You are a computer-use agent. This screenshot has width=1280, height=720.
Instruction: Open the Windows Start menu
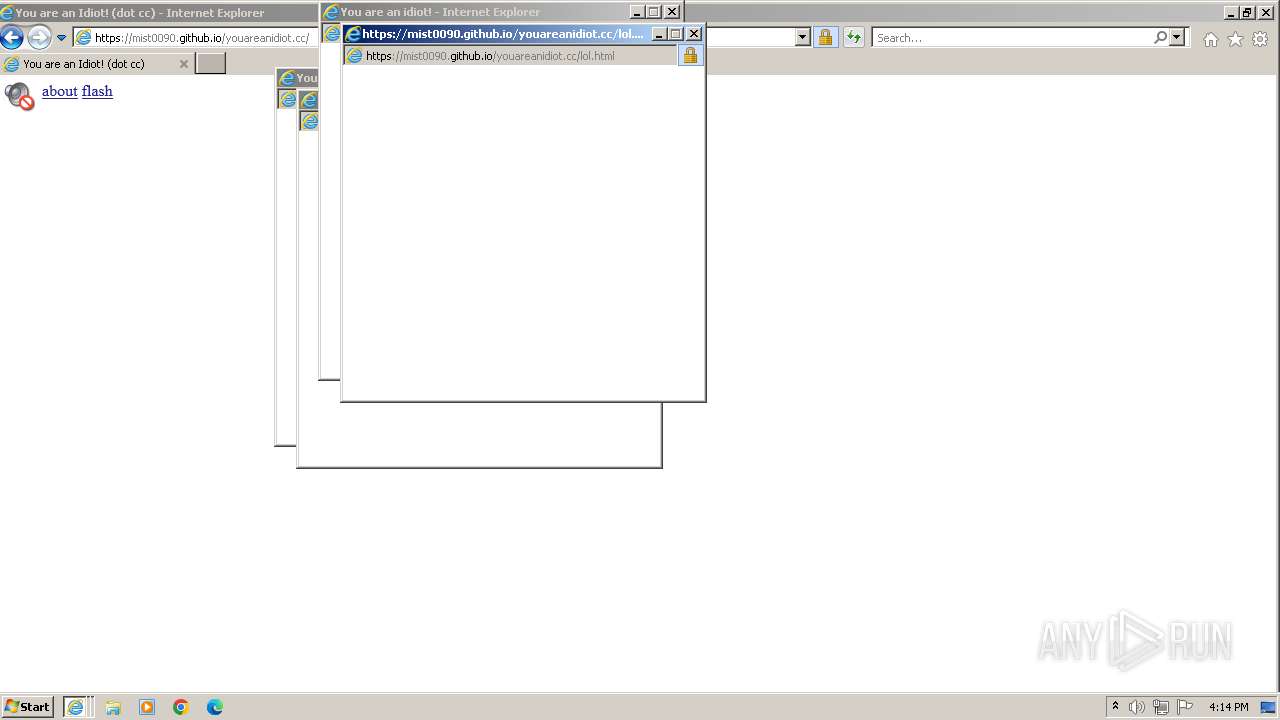27,707
